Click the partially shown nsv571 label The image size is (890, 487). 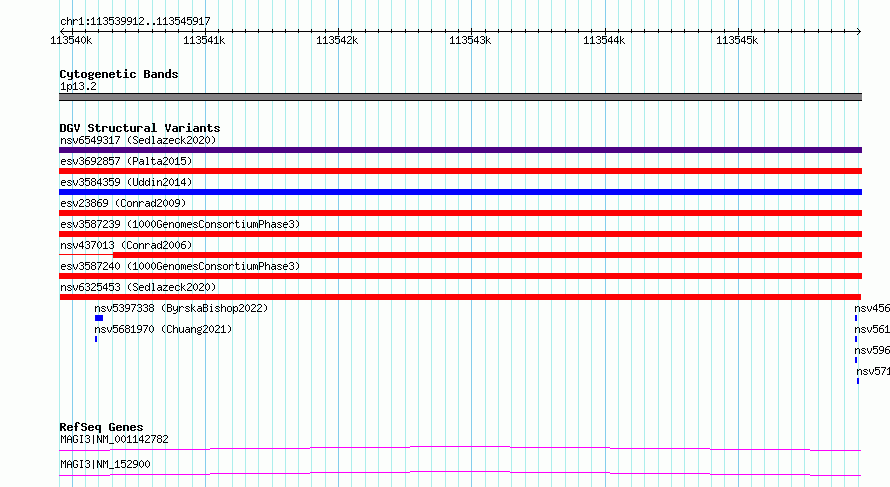[873, 371]
